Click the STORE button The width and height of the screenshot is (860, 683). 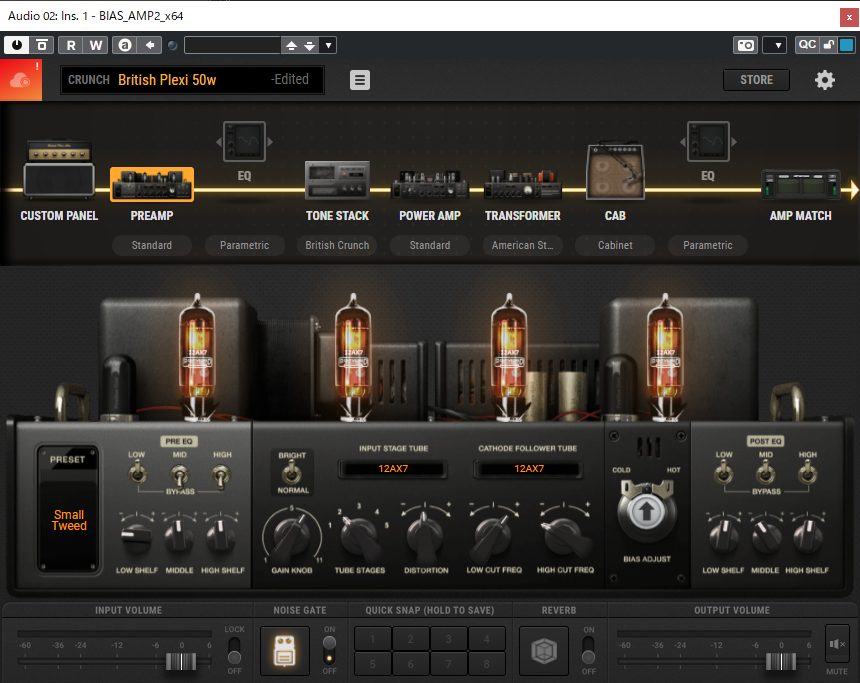[756, 80]
